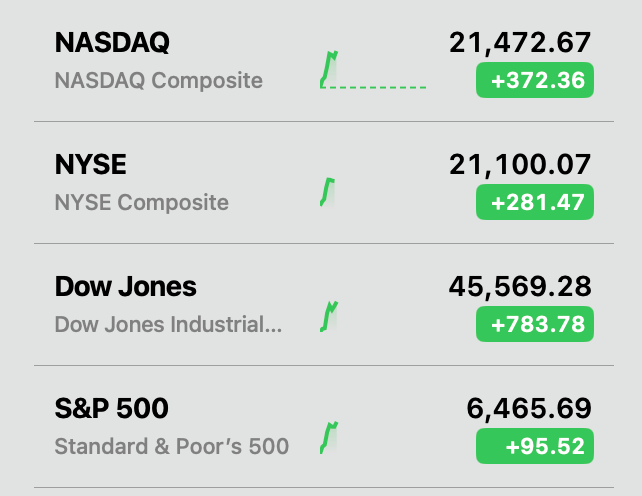Click the NASDAQ Composite subtitle
Viewport: 642px width, 496px height.
[159, 80]
